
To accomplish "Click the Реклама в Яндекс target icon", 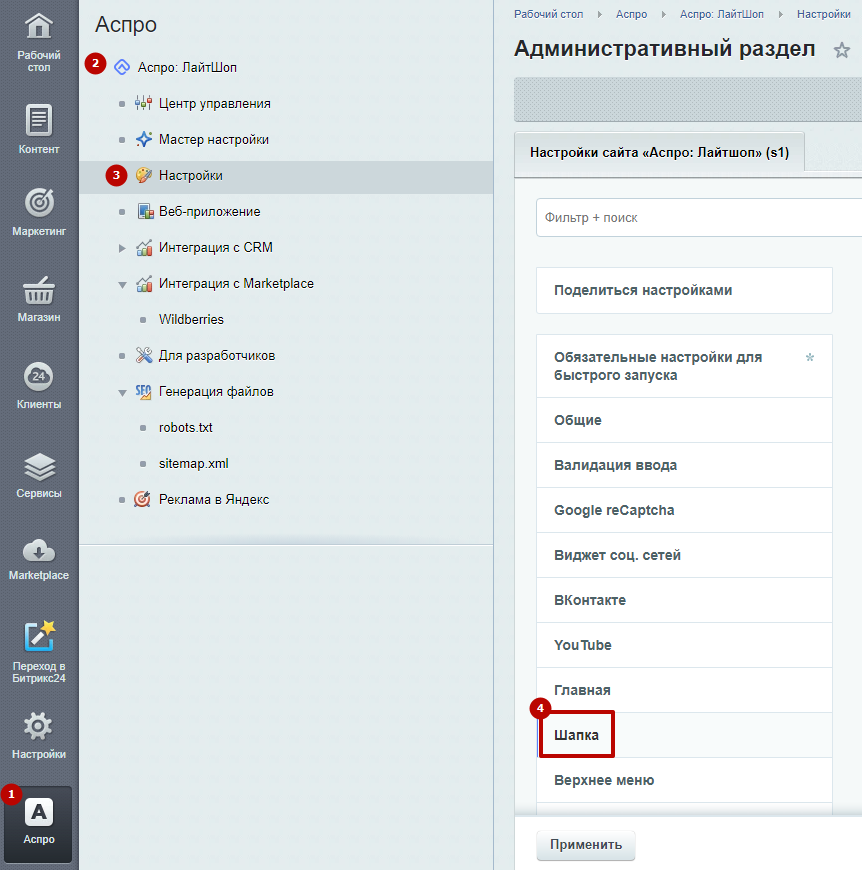I will [x=142, y=499].
